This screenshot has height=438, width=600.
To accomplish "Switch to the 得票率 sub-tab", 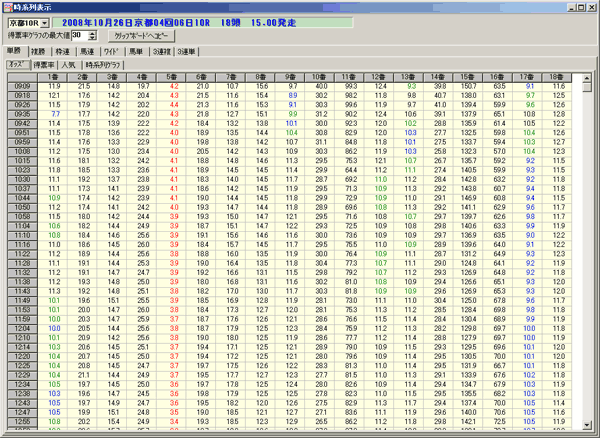I will 44,65.
